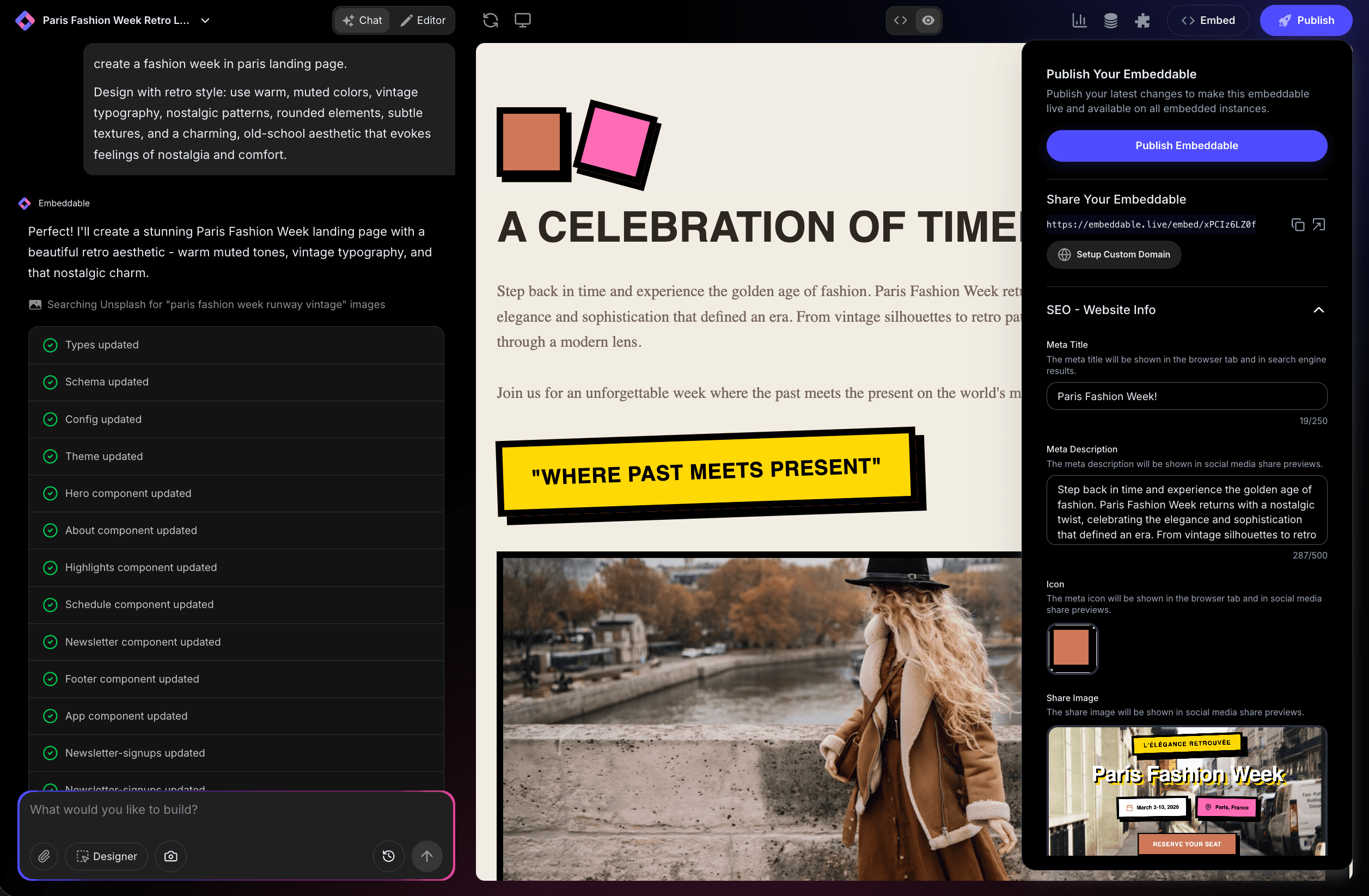
Task: Click the orange meta icon swatch
Action: 1072,649
